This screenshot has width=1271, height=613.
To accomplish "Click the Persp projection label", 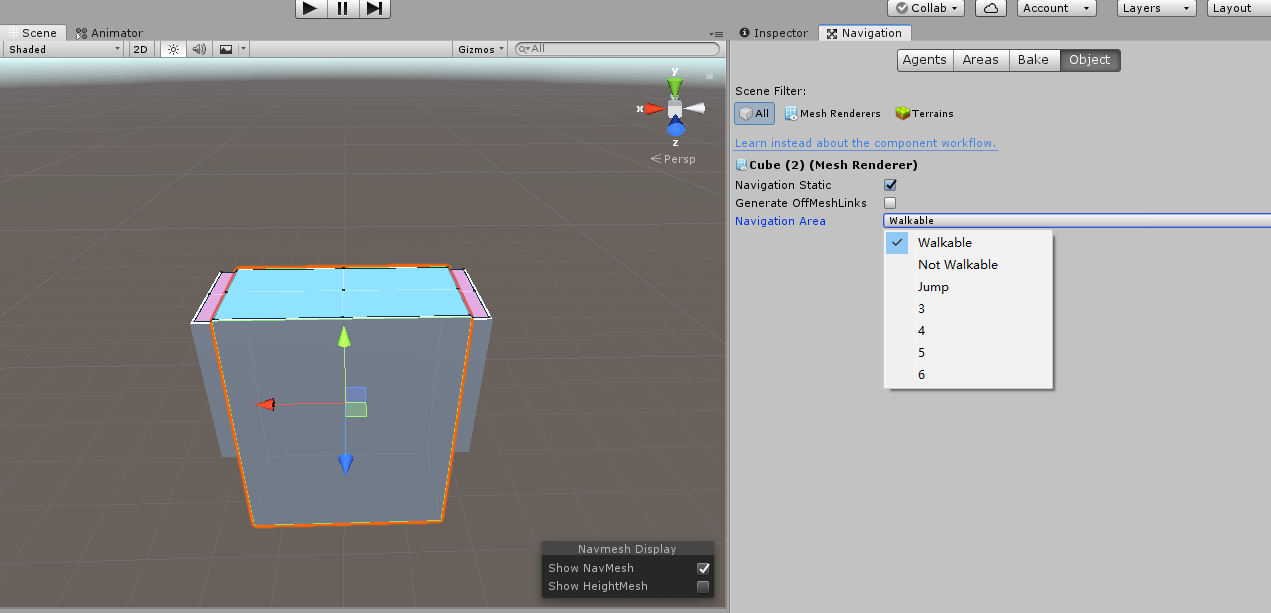I will [672, 159].
